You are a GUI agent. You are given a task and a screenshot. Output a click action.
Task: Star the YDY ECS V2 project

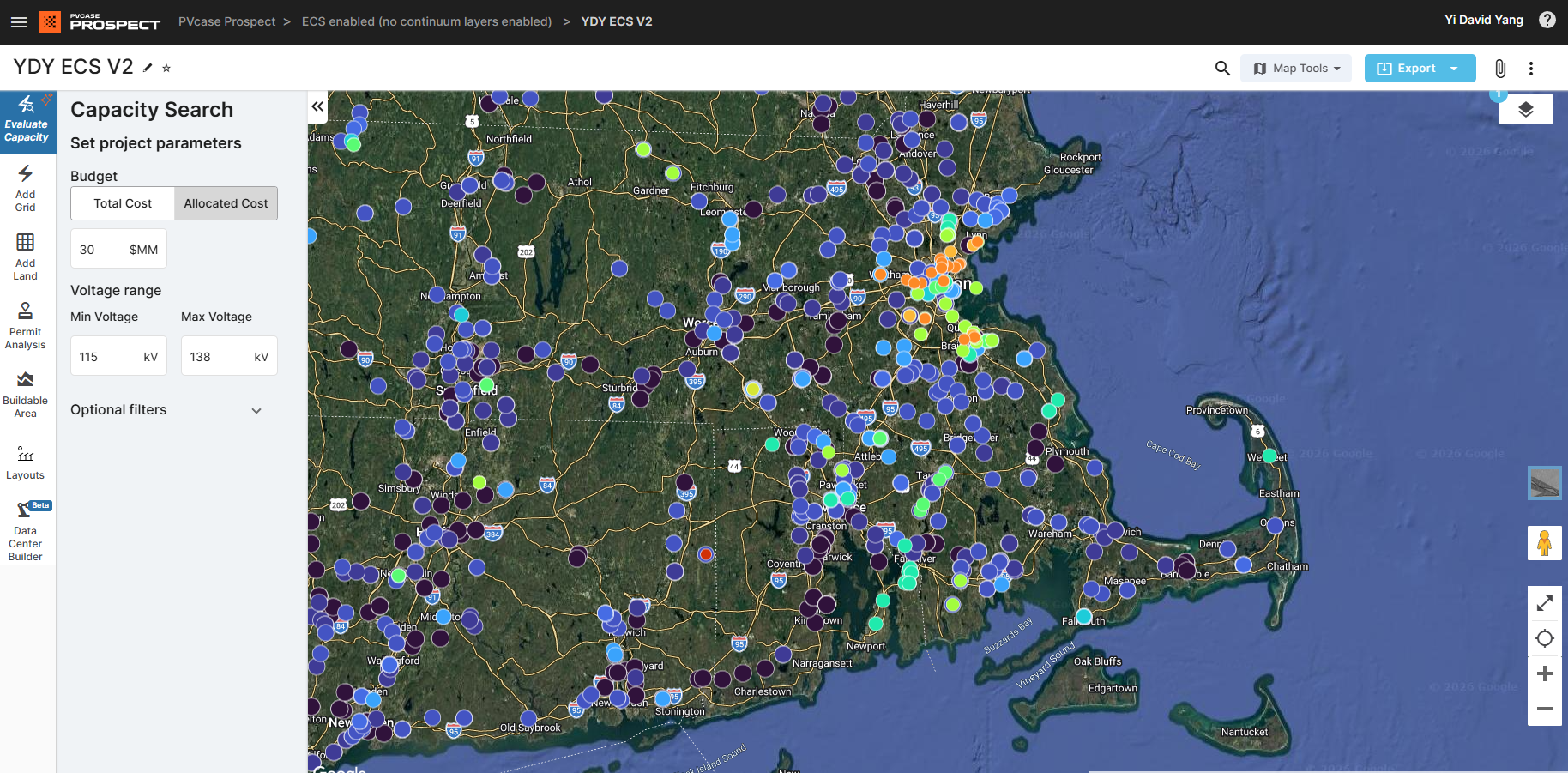pos(166,68)
